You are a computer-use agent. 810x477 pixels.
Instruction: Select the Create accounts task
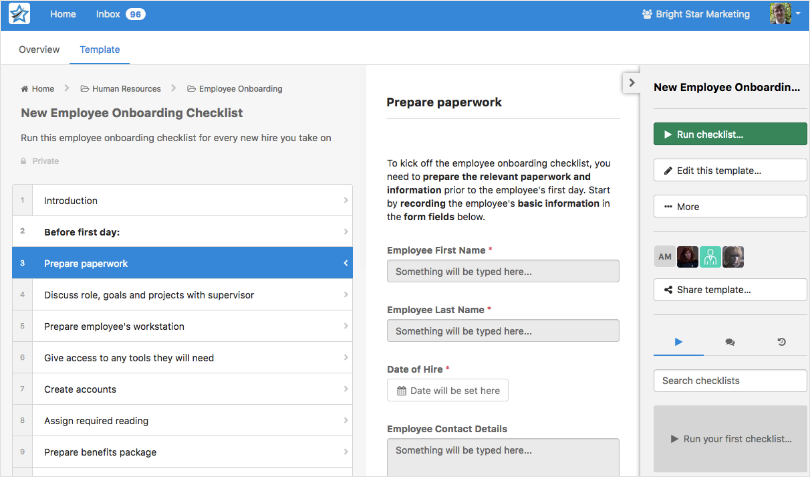point(182,389)
